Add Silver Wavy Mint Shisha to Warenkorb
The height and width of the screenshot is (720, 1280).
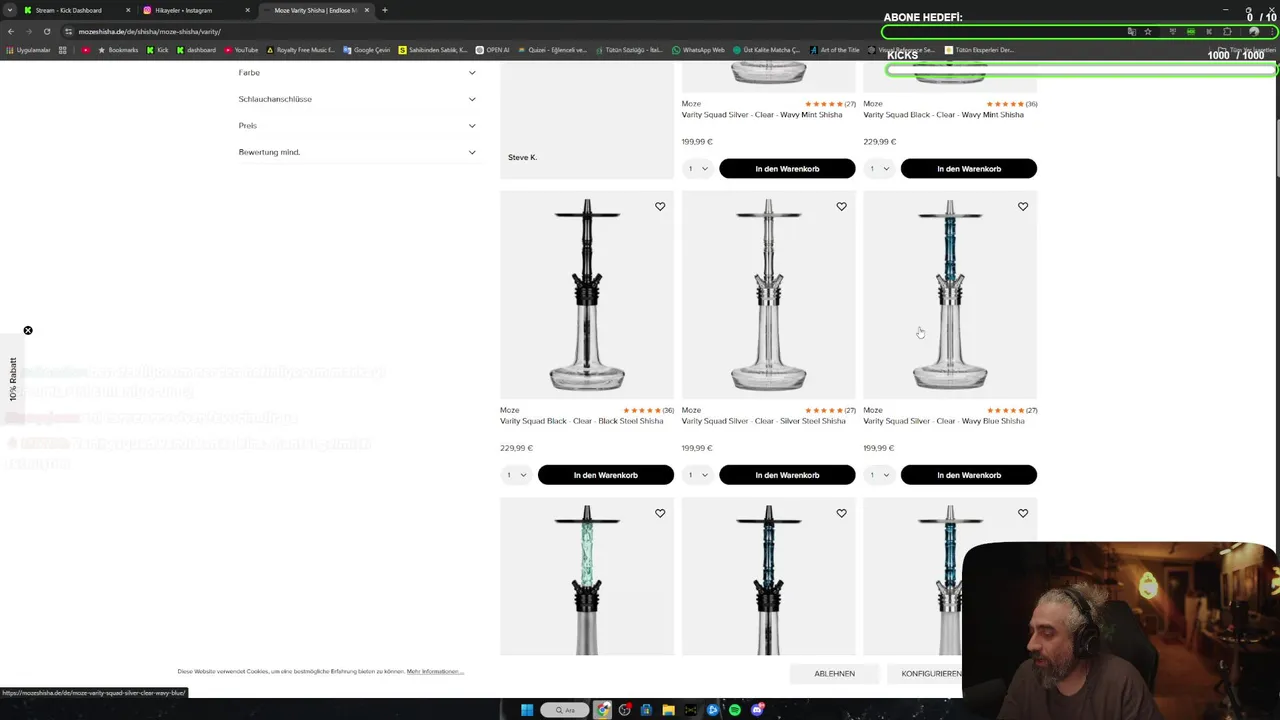787,168
